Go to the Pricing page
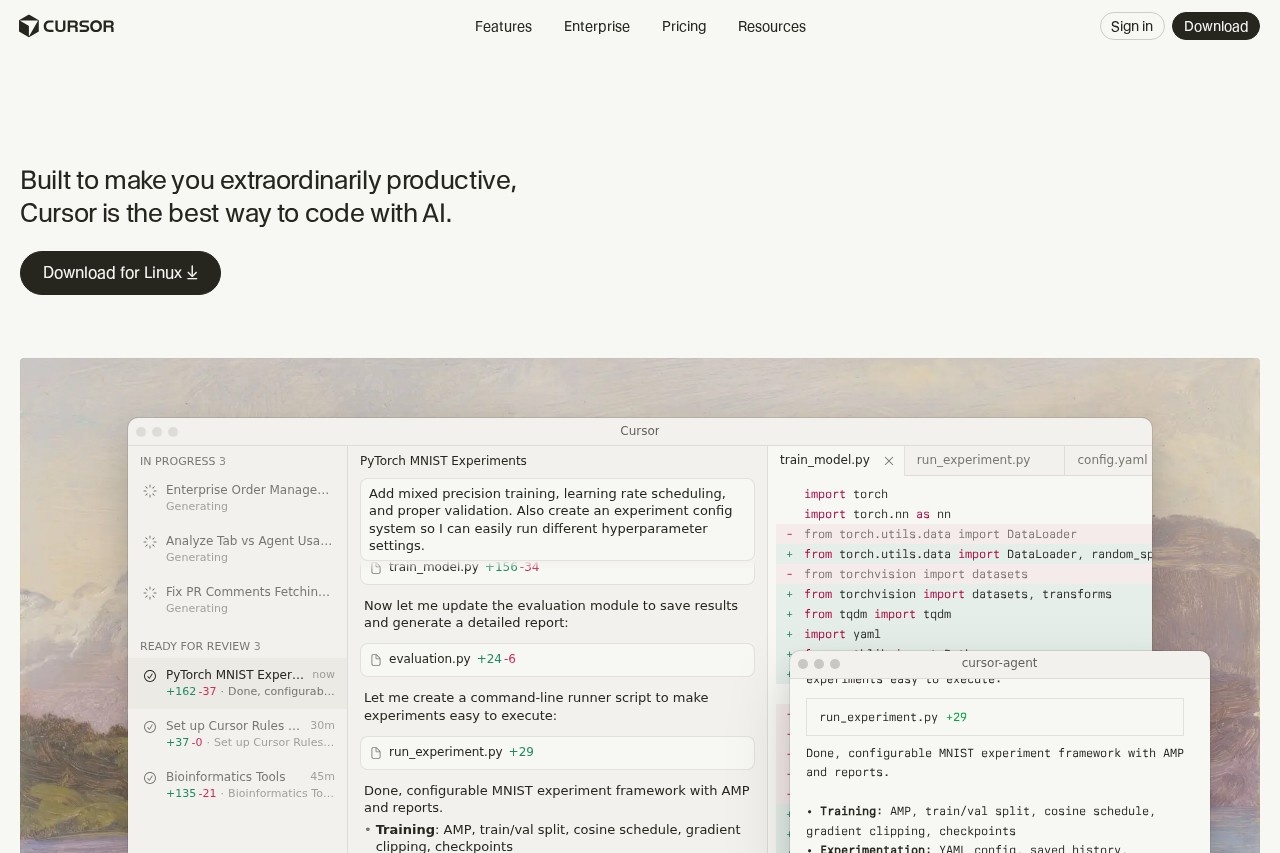 pyautogui.click(x=684, y=27)
